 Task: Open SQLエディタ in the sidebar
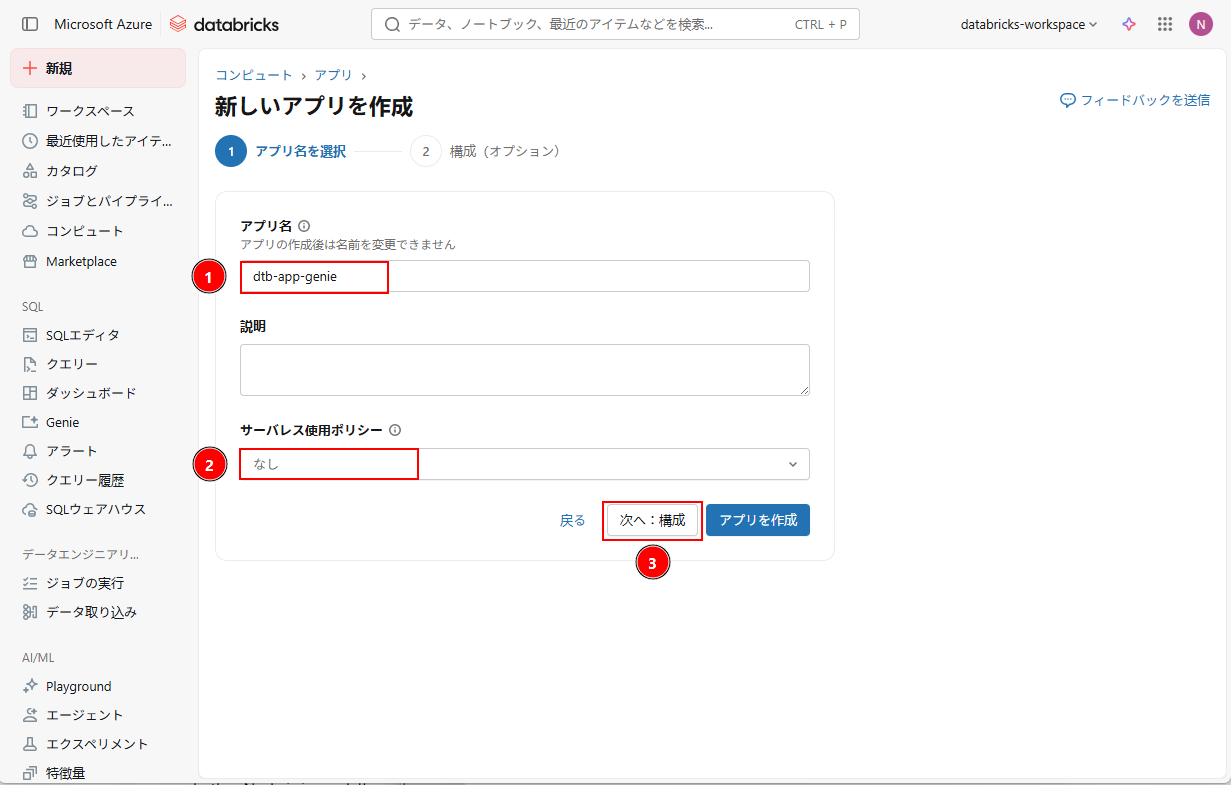coord(82,335)
